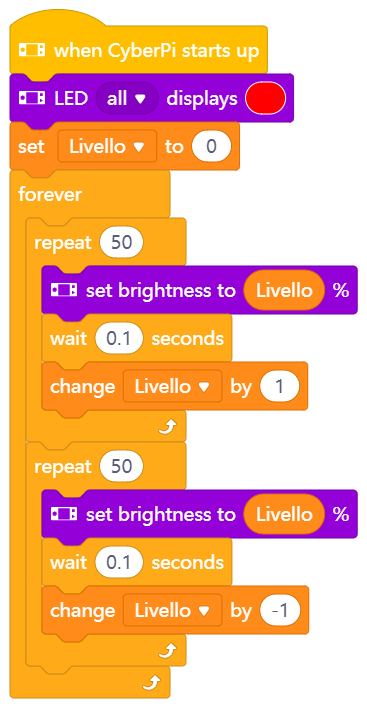Open the Livello dropdown in the change by -1 block
Screen dimensions: 367x709
pyautogui.click(x=173, y=610)
